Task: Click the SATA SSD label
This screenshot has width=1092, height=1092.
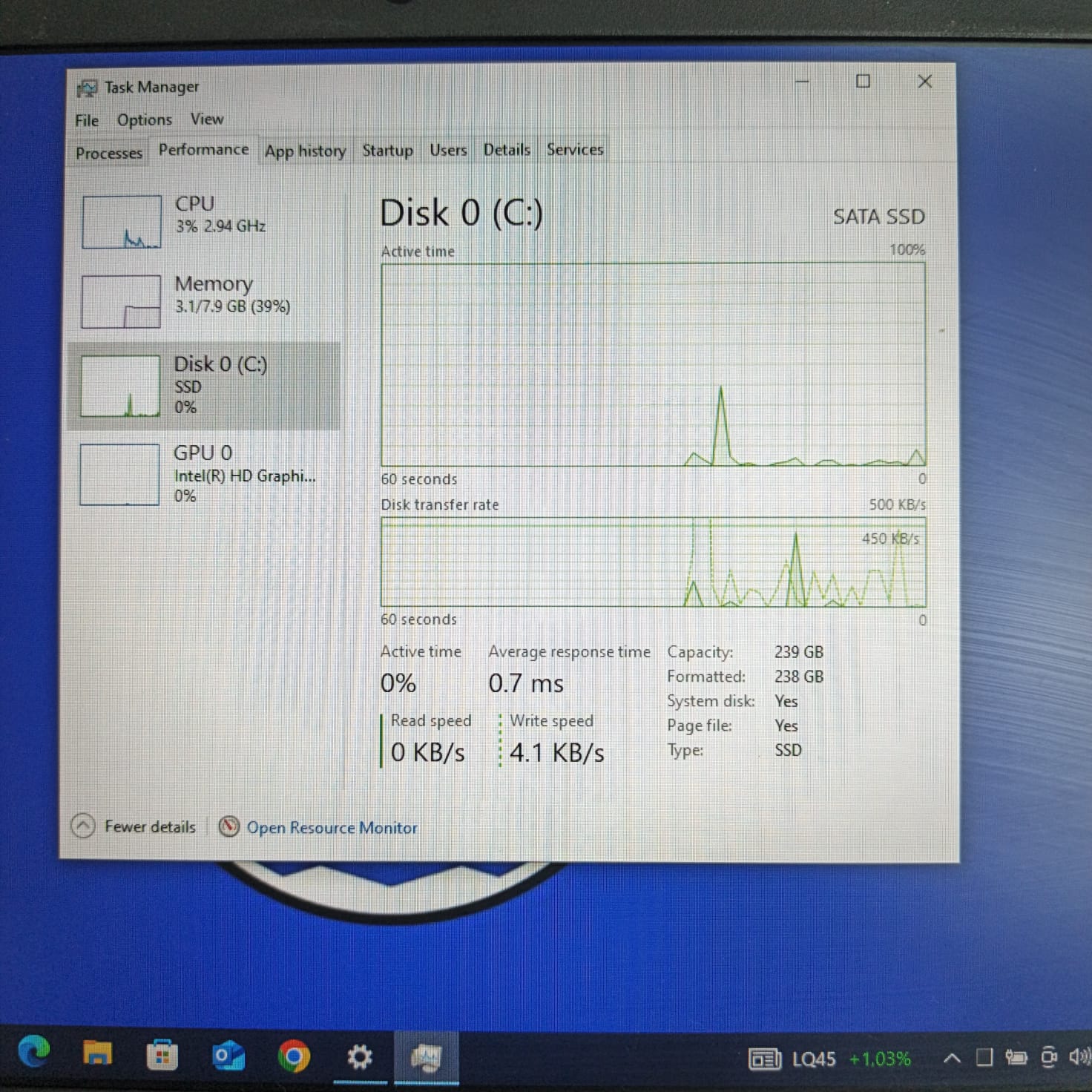Action: [x=879, y=217]
